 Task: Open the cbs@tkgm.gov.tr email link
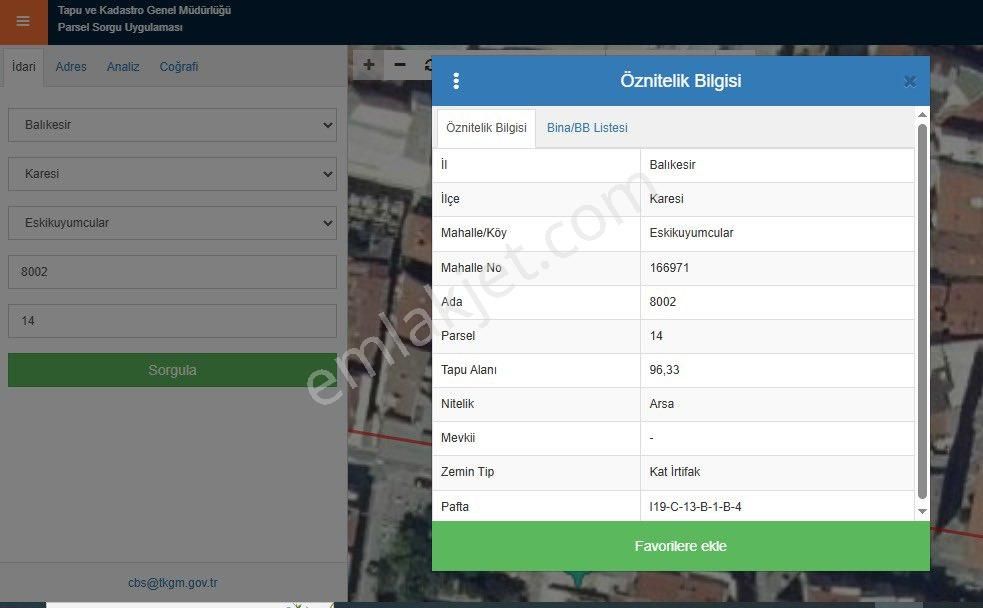[171, 582]
